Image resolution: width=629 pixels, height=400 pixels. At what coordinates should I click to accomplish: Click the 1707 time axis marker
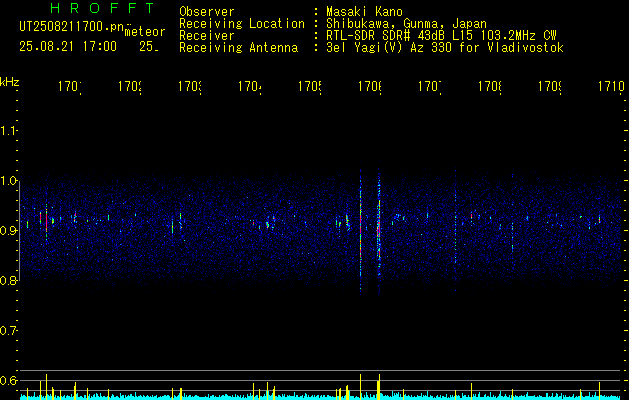(x=430, y=86)
